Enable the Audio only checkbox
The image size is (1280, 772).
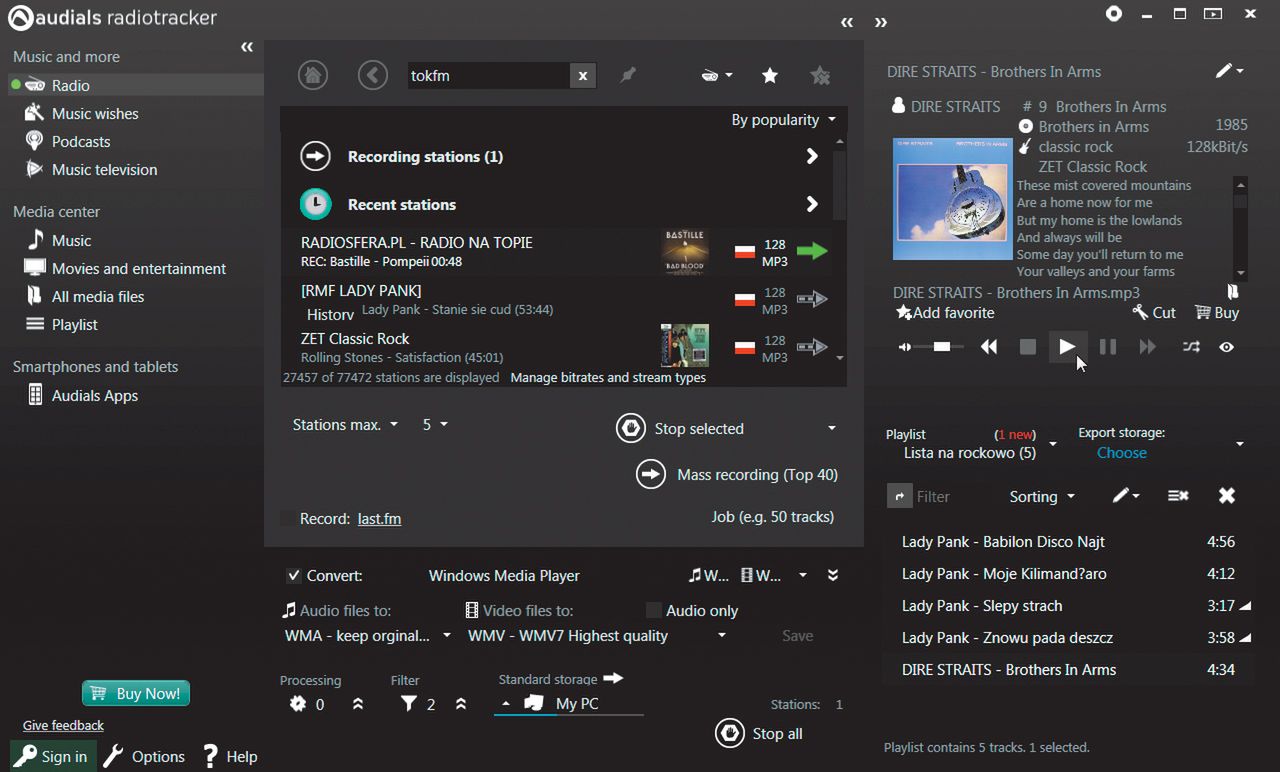point(654,610)
